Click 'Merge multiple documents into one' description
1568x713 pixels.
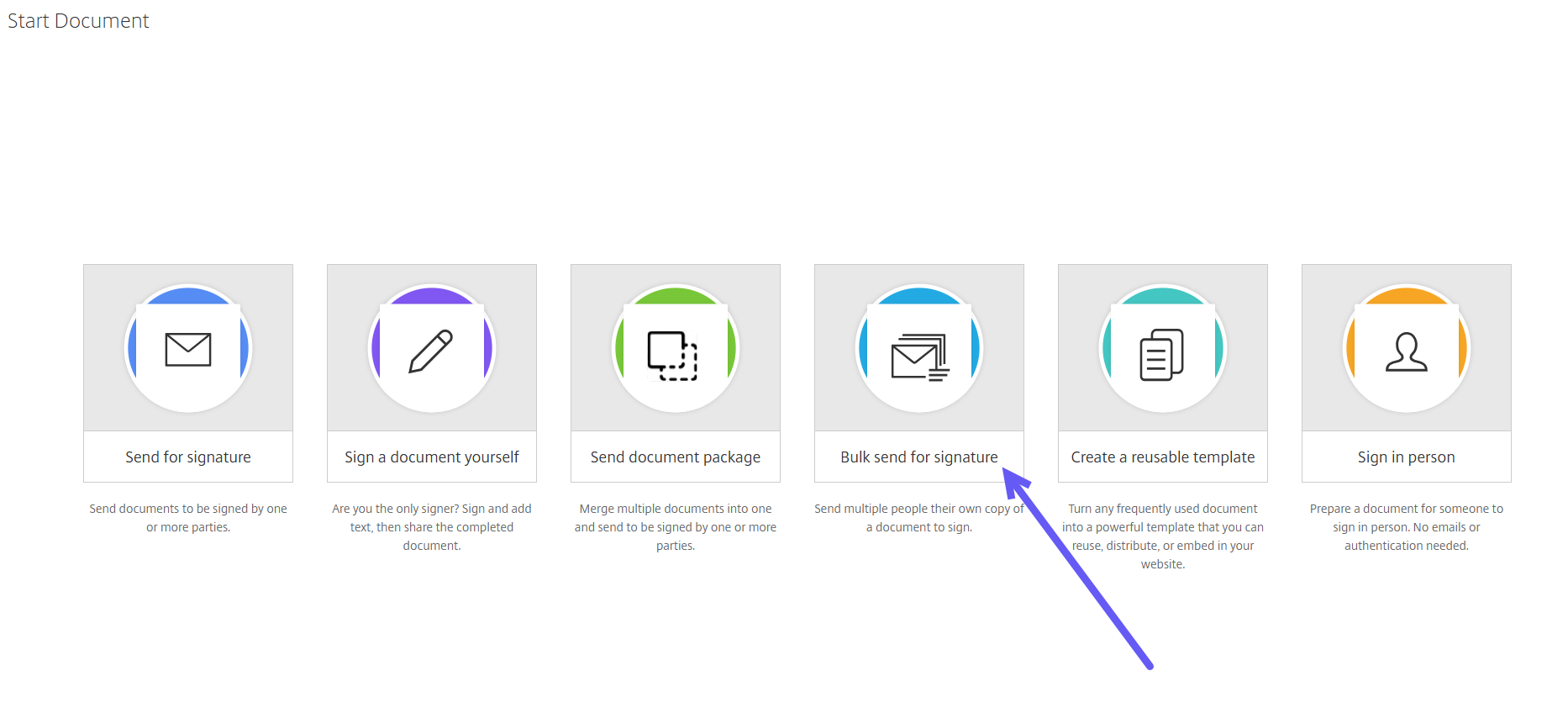675,527
